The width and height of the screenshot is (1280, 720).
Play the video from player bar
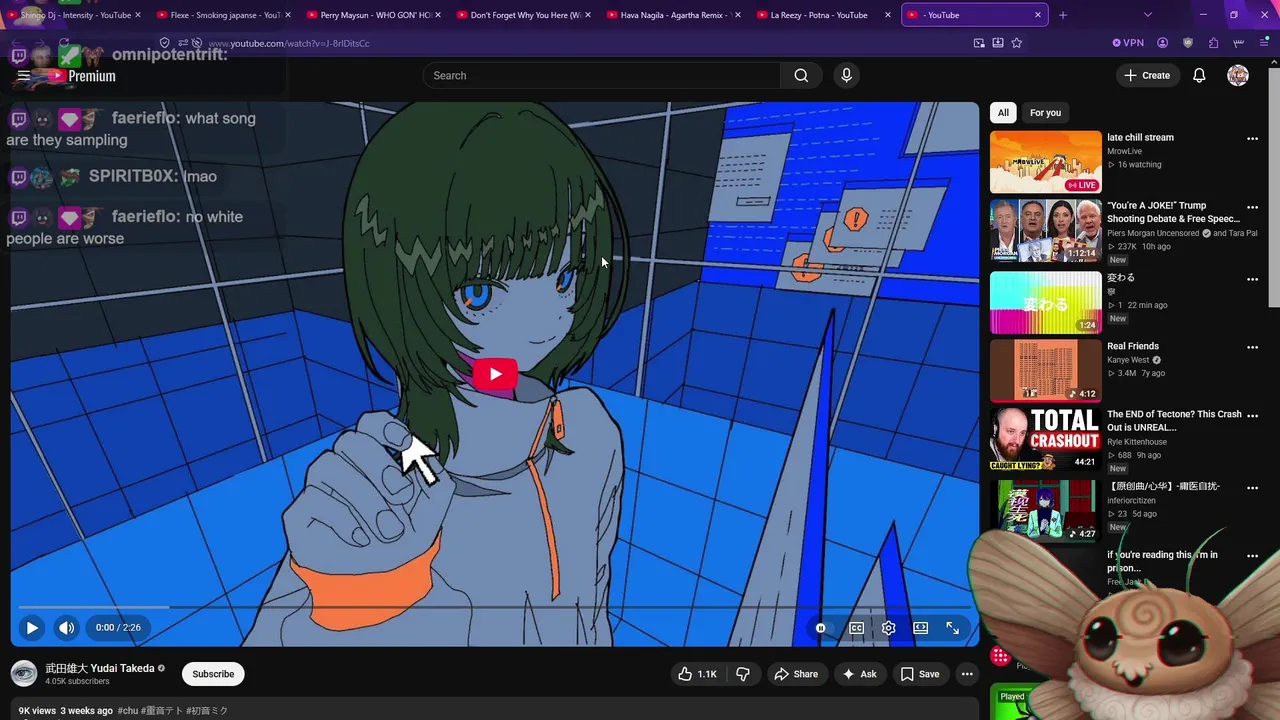(31, 628)
